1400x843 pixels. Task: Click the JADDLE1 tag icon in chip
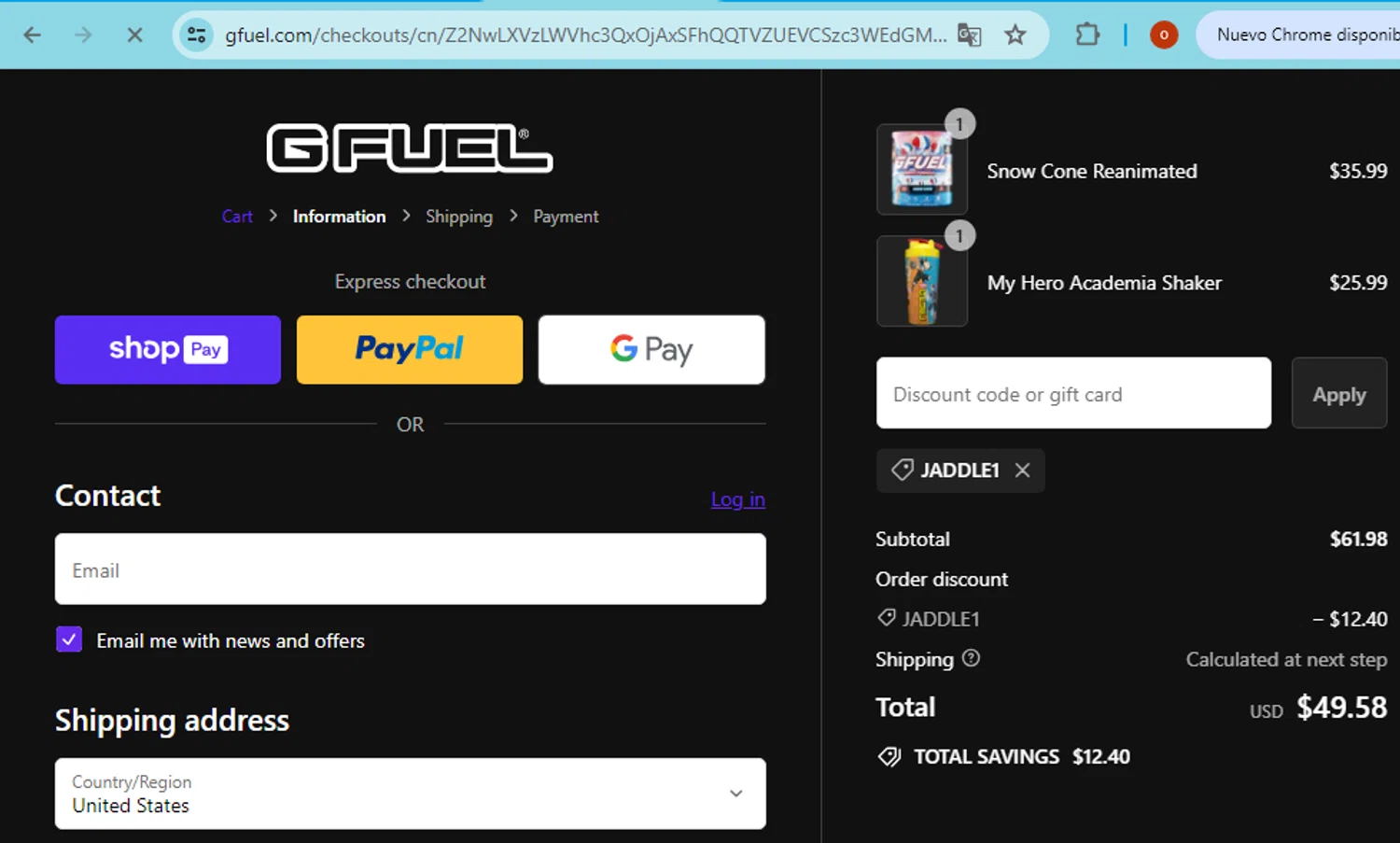tap(902, 470)
